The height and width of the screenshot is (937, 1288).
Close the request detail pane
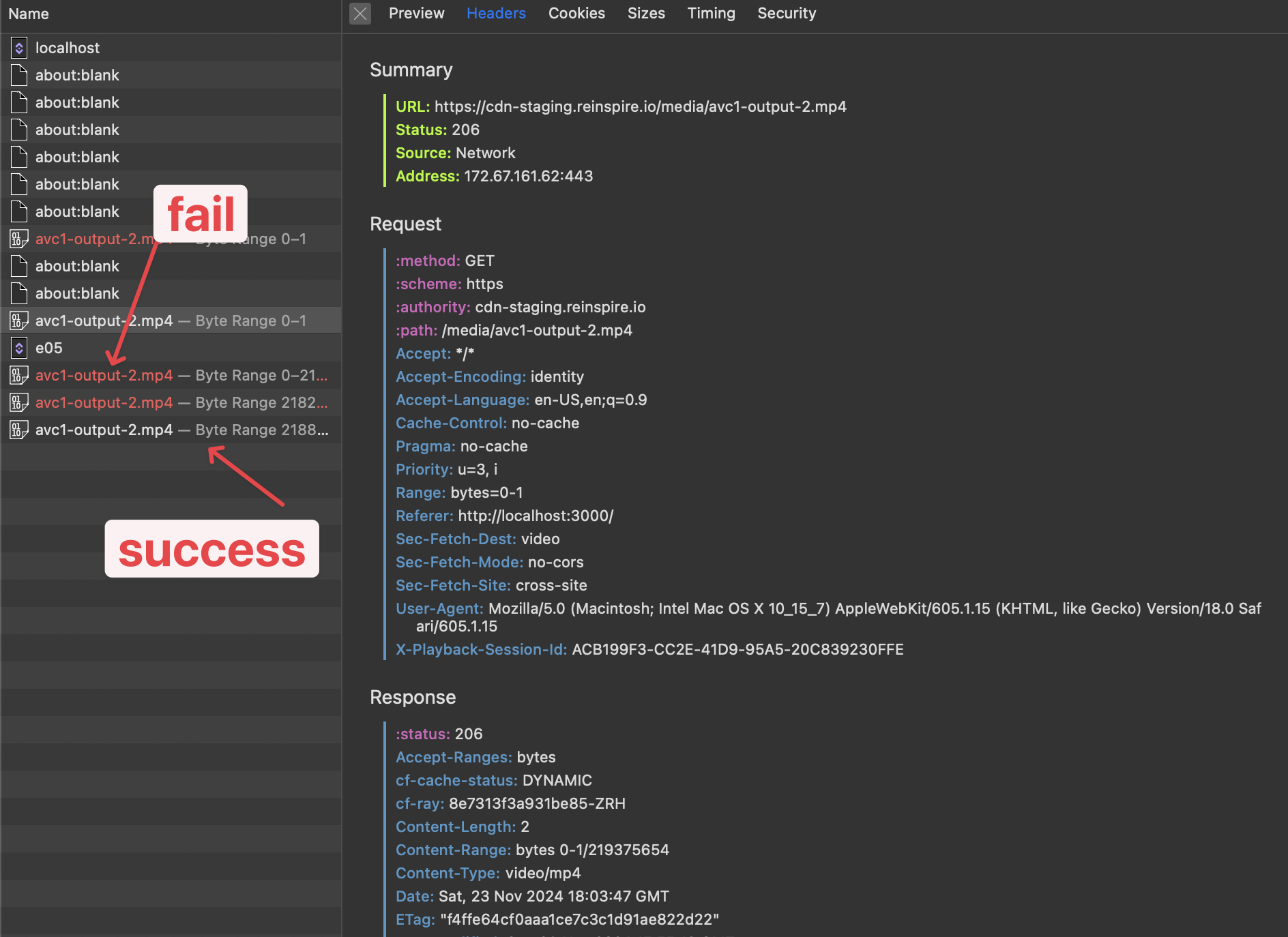click(360, 13)
